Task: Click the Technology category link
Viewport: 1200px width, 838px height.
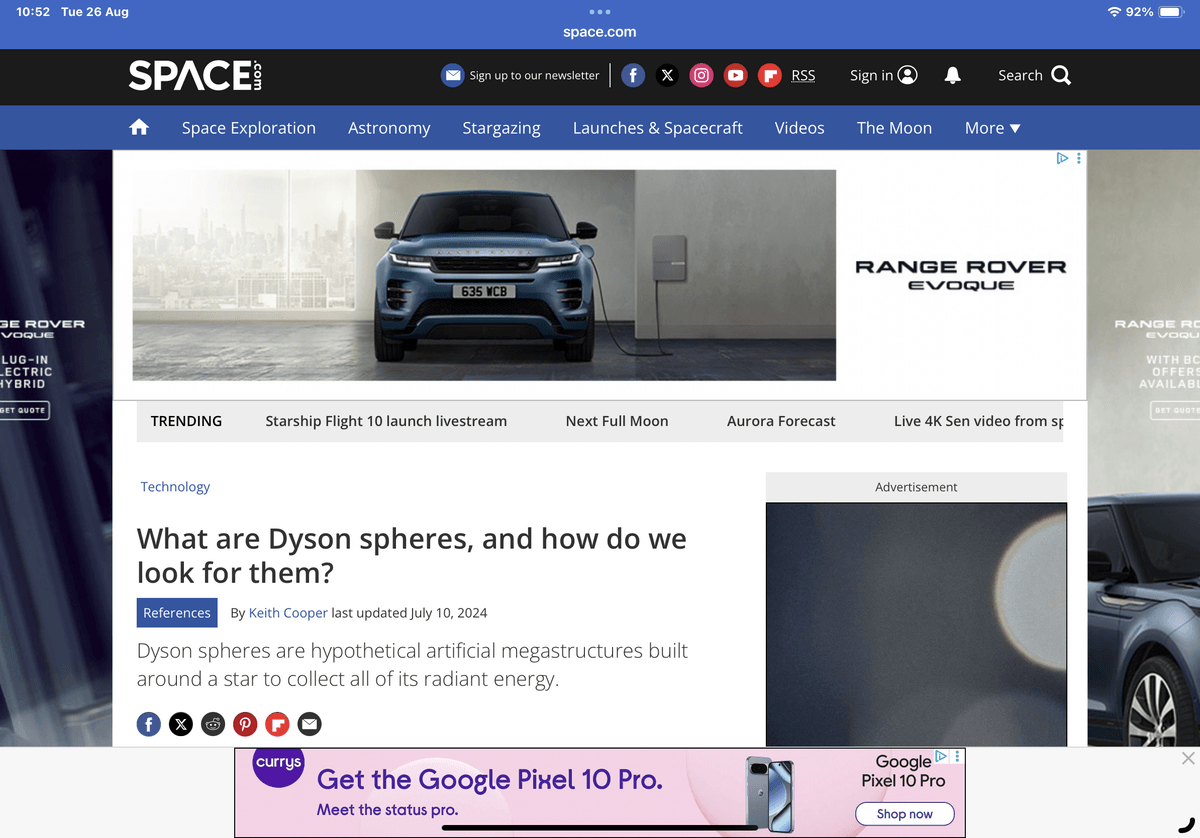Action: (175, 487)
